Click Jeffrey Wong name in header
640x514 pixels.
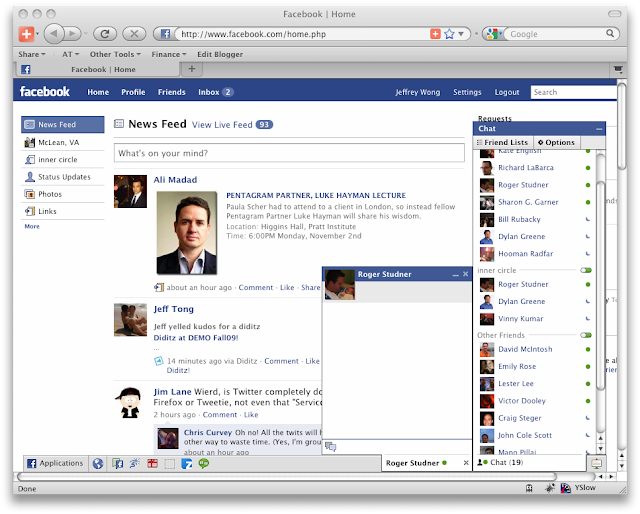pyautogui.click(x=418, y=92)
